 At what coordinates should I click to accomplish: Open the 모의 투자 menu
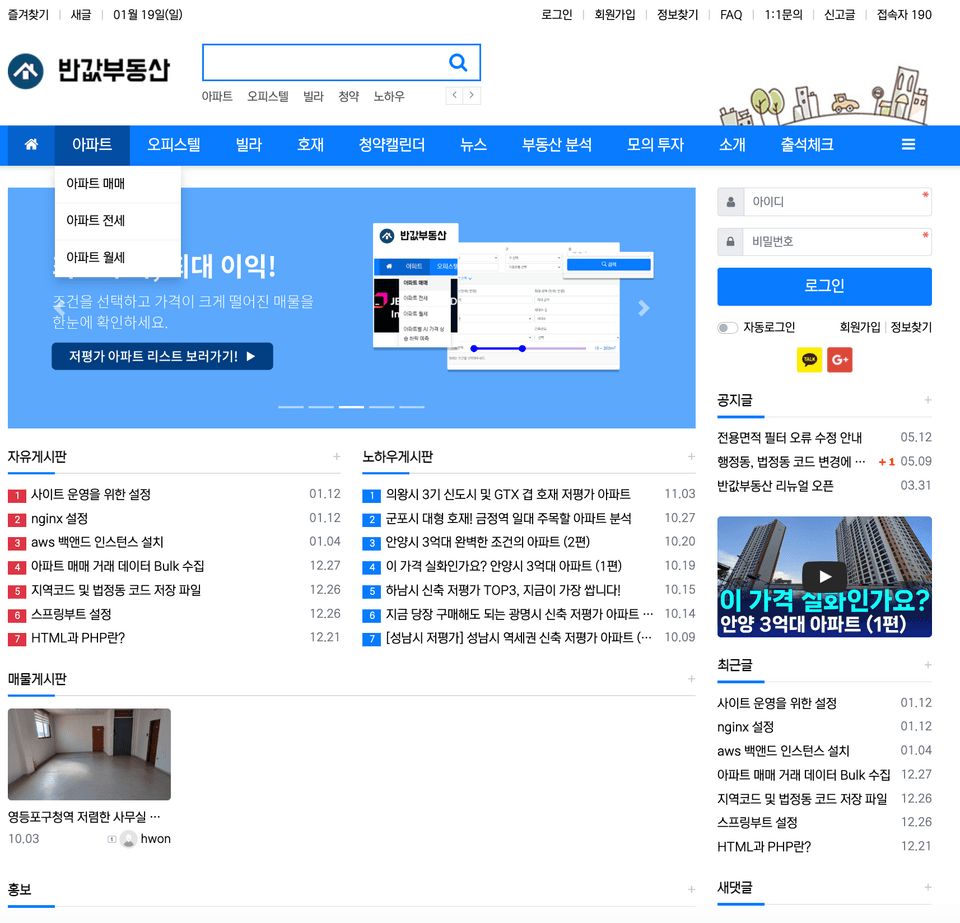[x=655, y=144]
